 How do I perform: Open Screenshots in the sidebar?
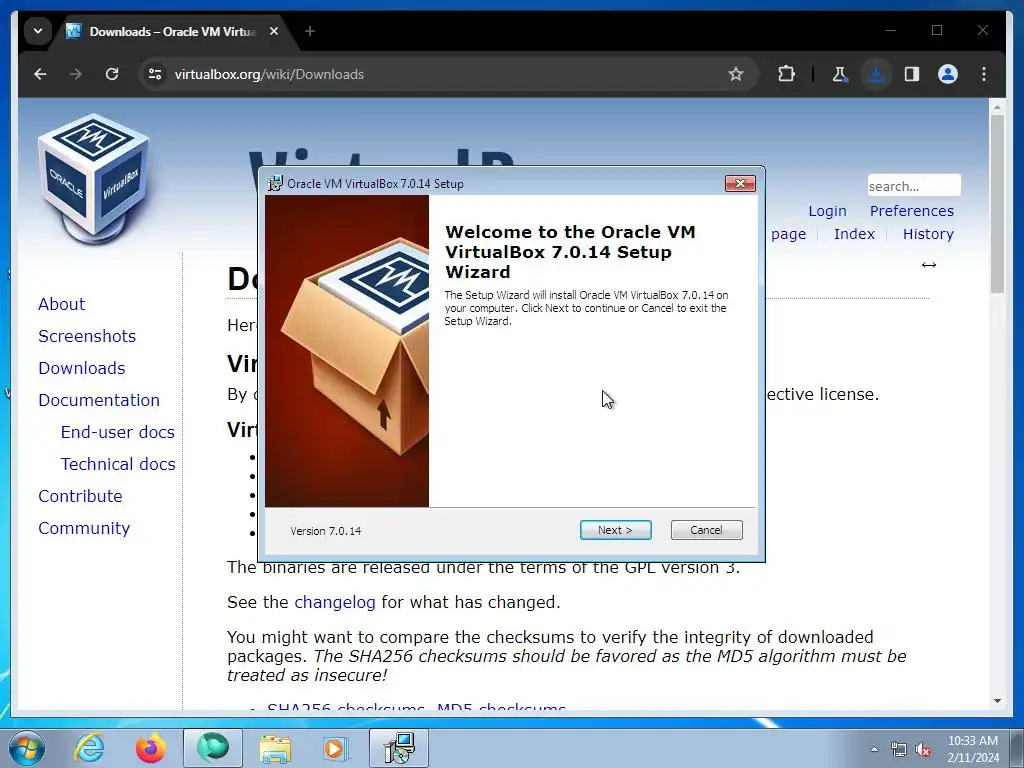pos(87,336)
